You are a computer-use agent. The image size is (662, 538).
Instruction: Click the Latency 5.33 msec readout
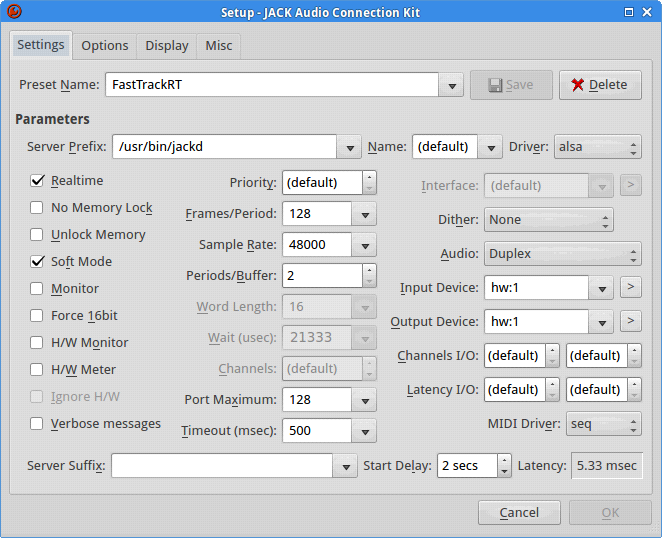607,466
